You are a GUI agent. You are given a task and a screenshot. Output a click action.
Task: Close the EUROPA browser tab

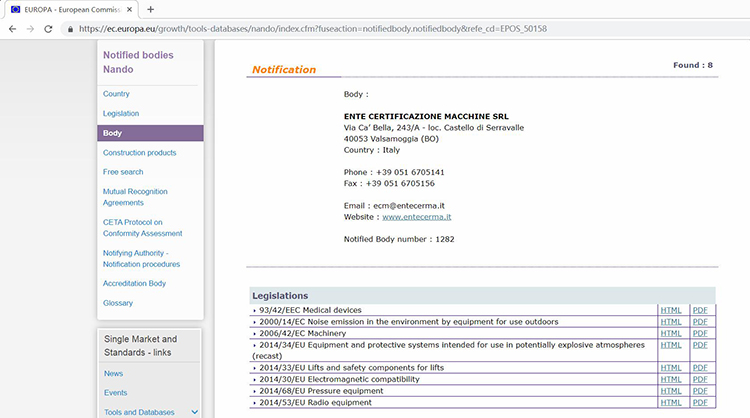[x=129, y=9]
